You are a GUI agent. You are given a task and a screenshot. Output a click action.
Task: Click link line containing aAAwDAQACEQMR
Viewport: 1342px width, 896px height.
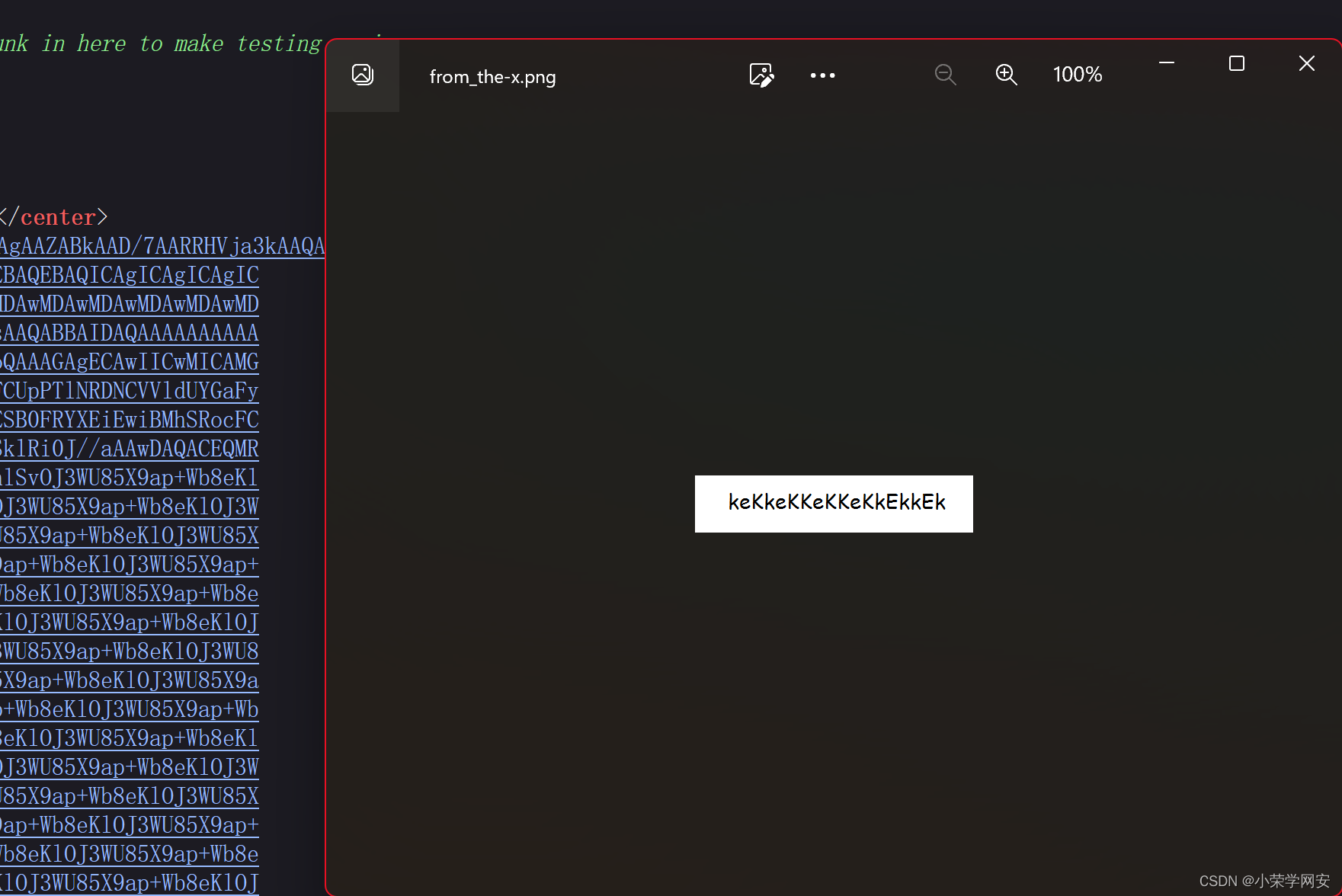[130, 449]
